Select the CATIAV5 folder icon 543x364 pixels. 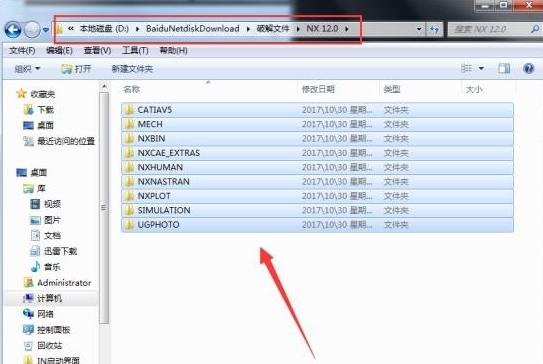tap(129, 110)
